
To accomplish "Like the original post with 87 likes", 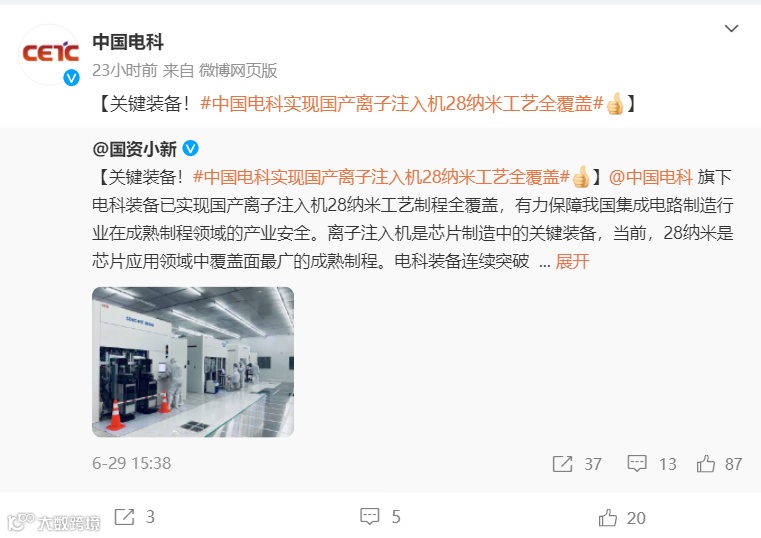I will point(706,464).
